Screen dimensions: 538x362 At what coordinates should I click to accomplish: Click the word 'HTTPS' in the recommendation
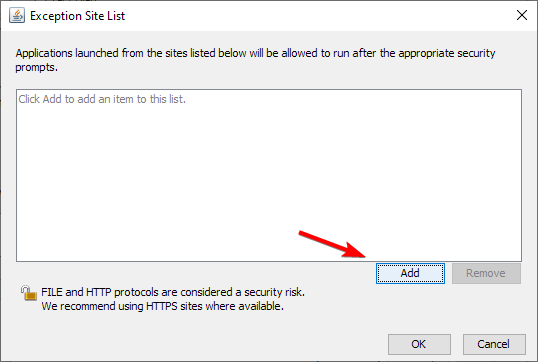pyautogui.click(x=161, y=306)
